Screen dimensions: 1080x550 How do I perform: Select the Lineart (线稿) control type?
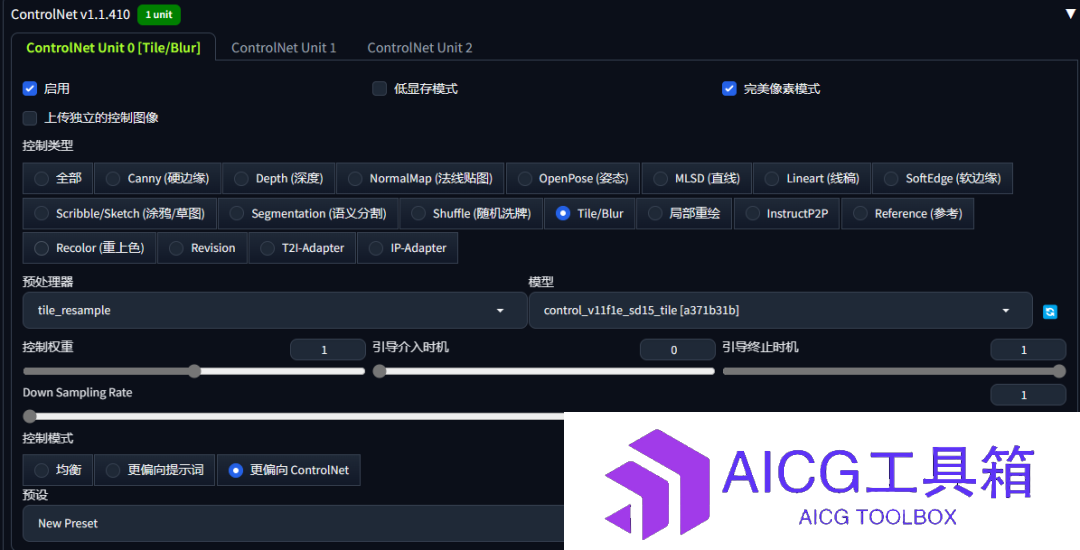click(812, 178)
